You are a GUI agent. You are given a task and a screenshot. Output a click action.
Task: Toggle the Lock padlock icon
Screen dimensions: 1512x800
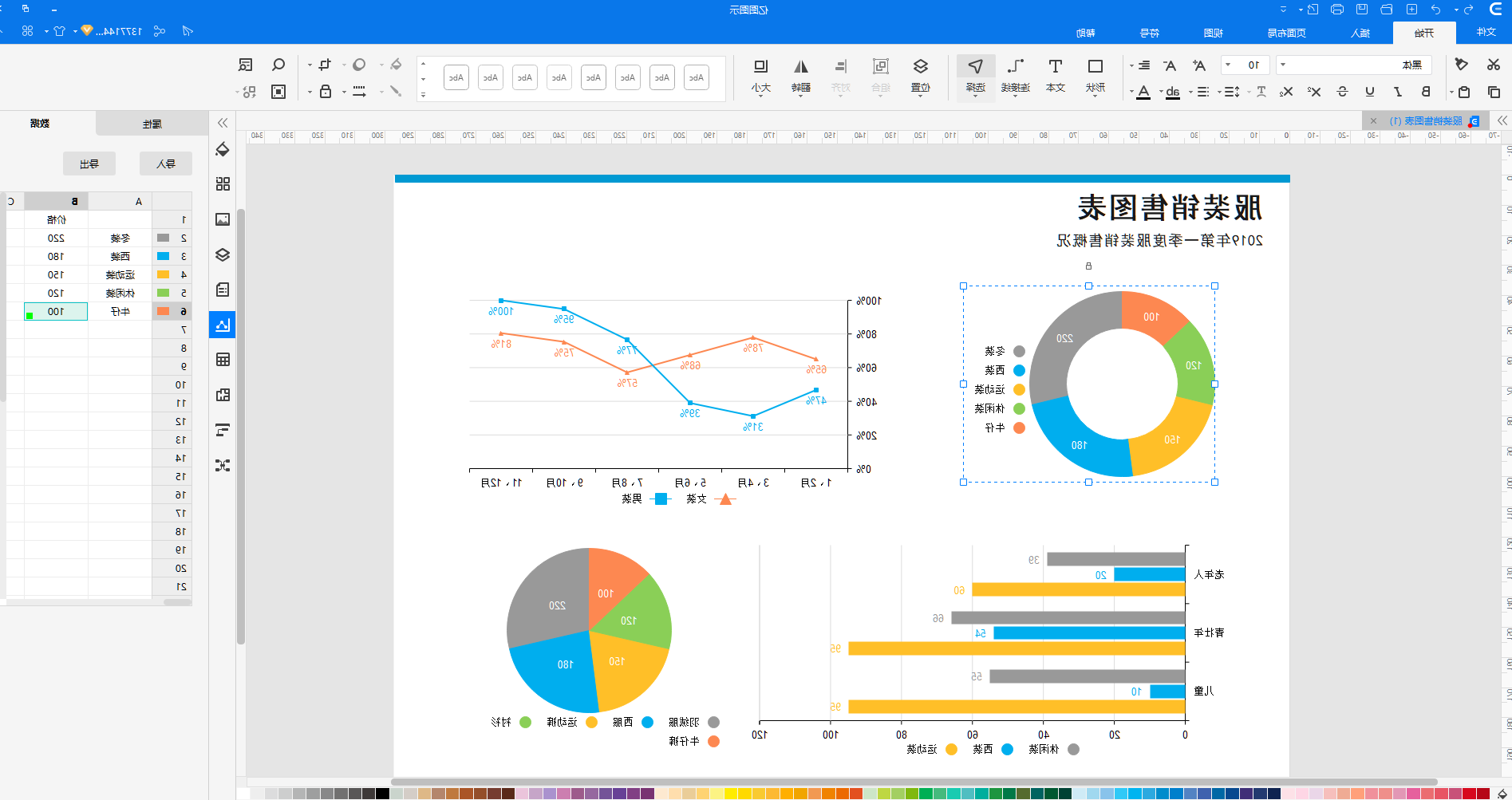pyautogui.click(x=326, y=92)
